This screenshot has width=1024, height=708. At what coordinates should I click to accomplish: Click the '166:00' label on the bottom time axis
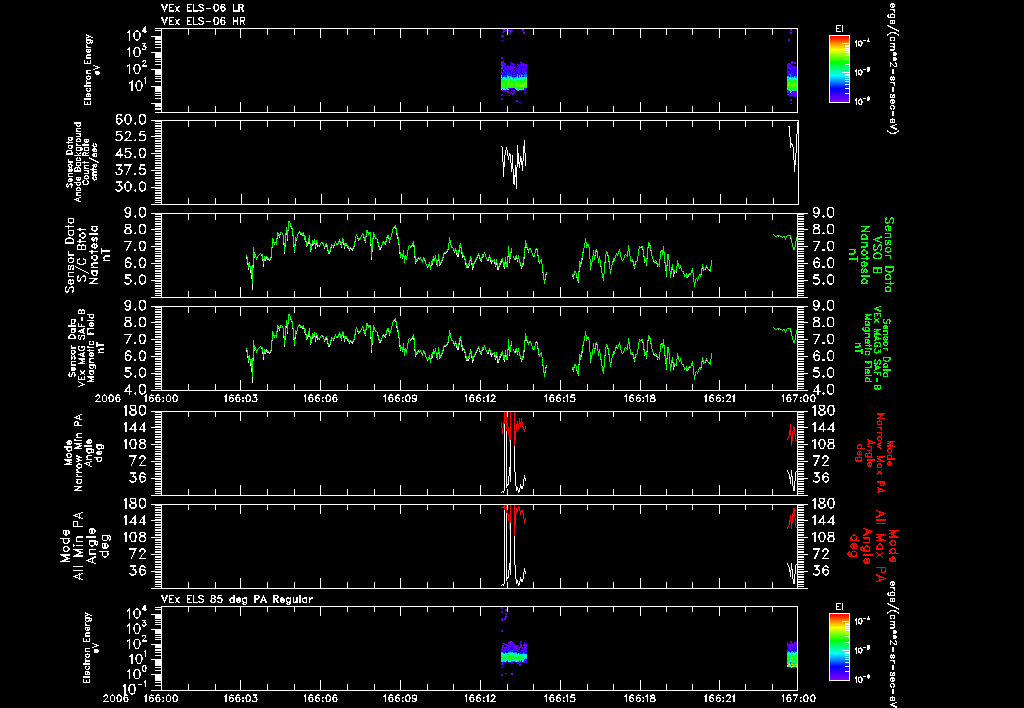(161, 698)
